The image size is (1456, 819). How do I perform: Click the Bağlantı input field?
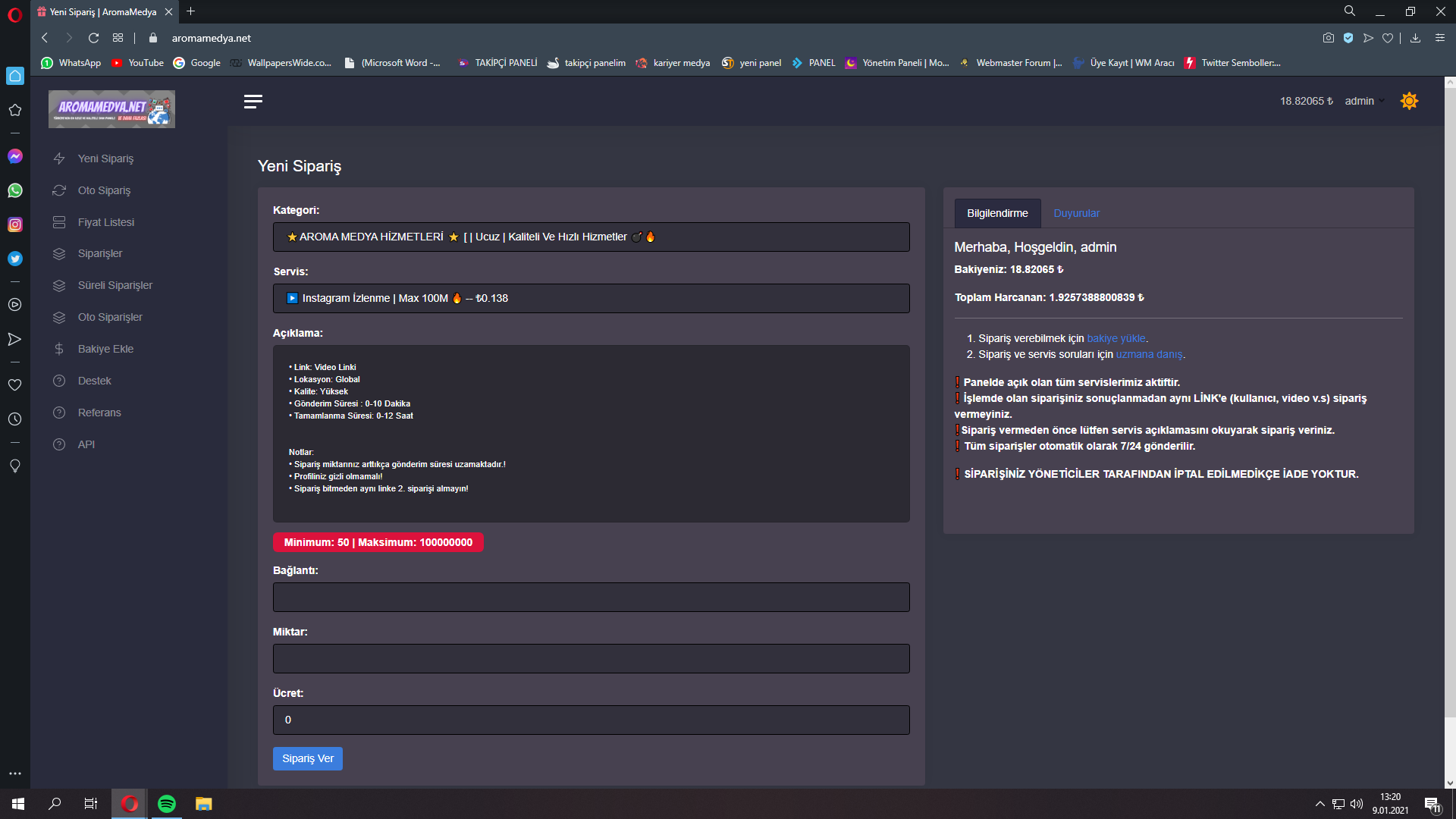pyautogui.click(x=591, y=598)
